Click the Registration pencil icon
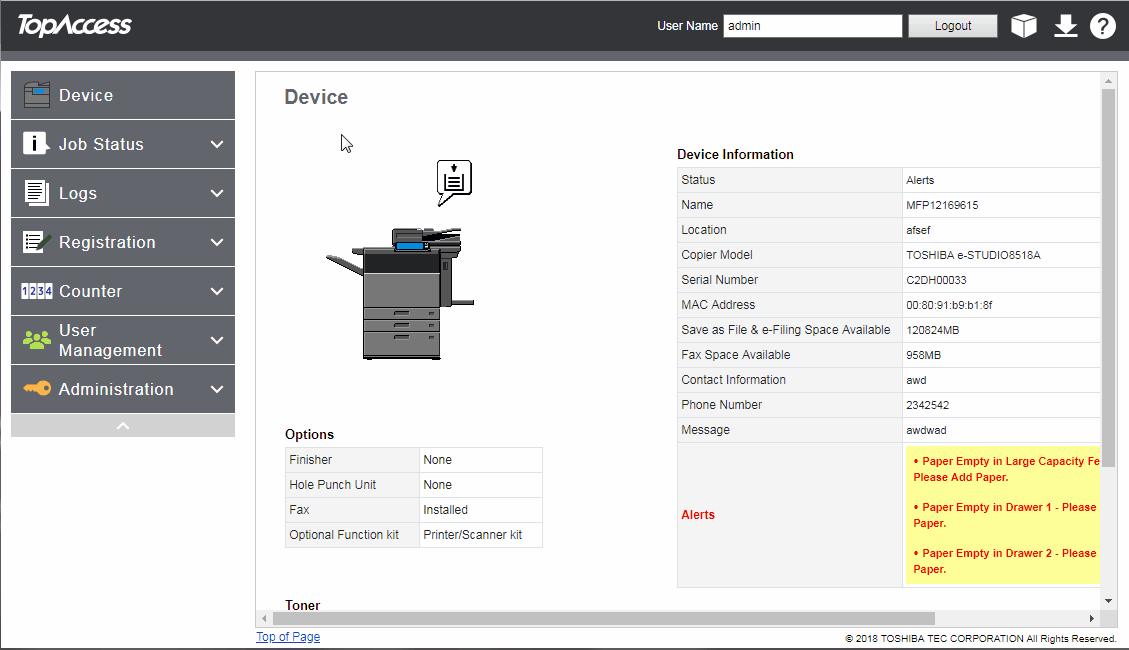Viewport: 1129px width, 650px height. pyautogui.click(x=36, y=242)
